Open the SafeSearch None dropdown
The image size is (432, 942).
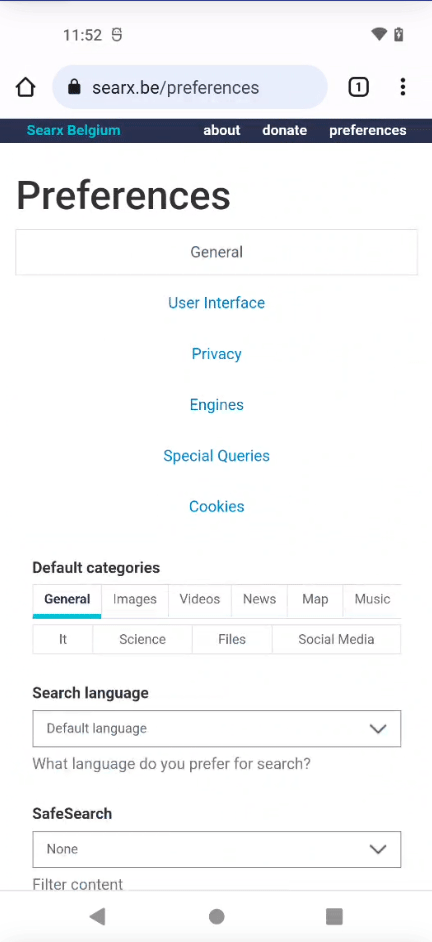click(216, 849)
